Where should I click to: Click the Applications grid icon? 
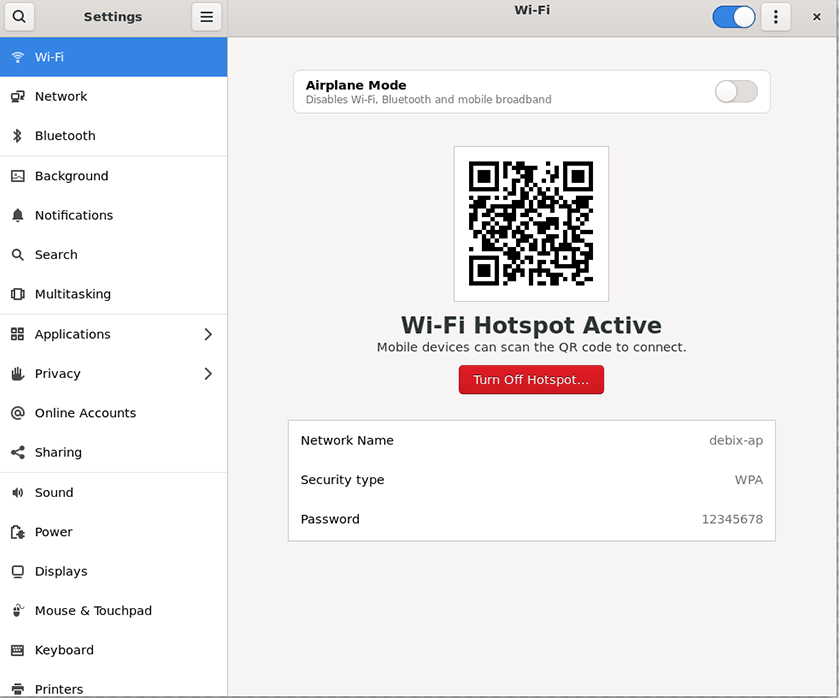tap(18, 334)
